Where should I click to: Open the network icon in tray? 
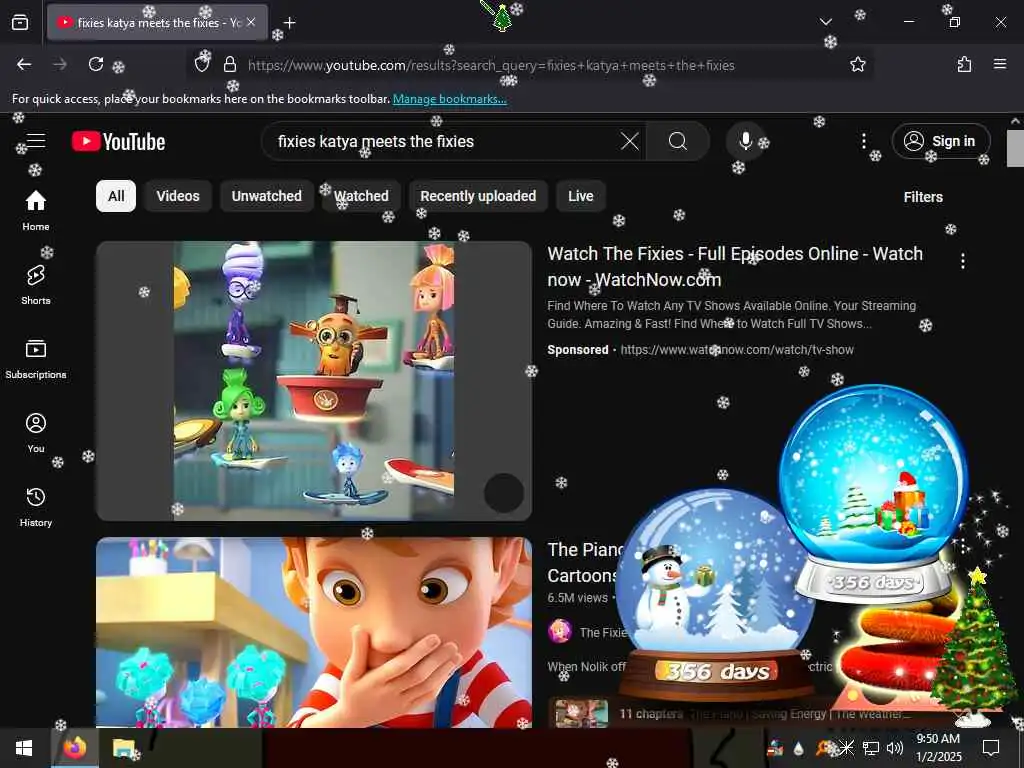[871, 748]
